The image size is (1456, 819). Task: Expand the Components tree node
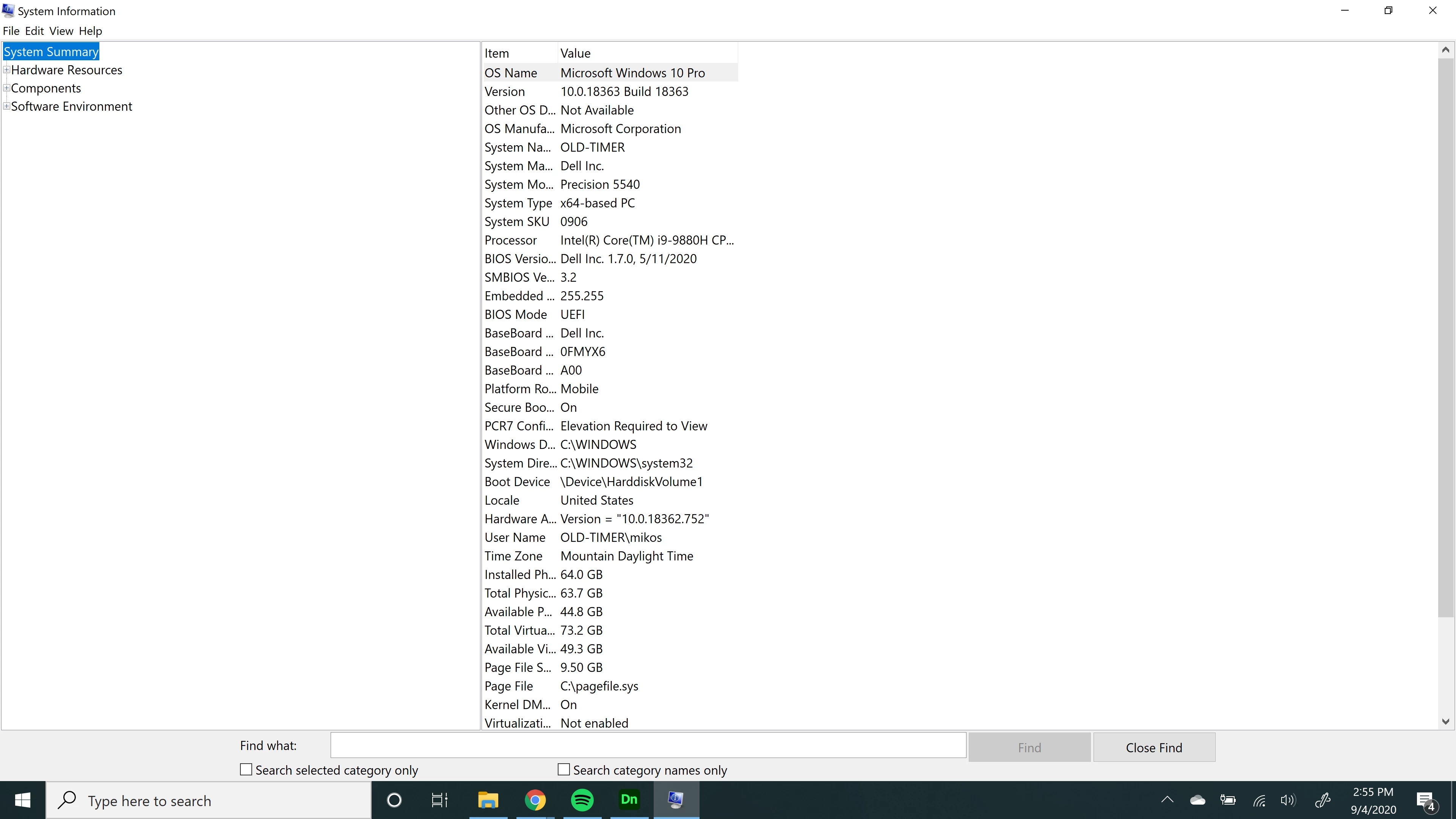click(x=7, y=88)
